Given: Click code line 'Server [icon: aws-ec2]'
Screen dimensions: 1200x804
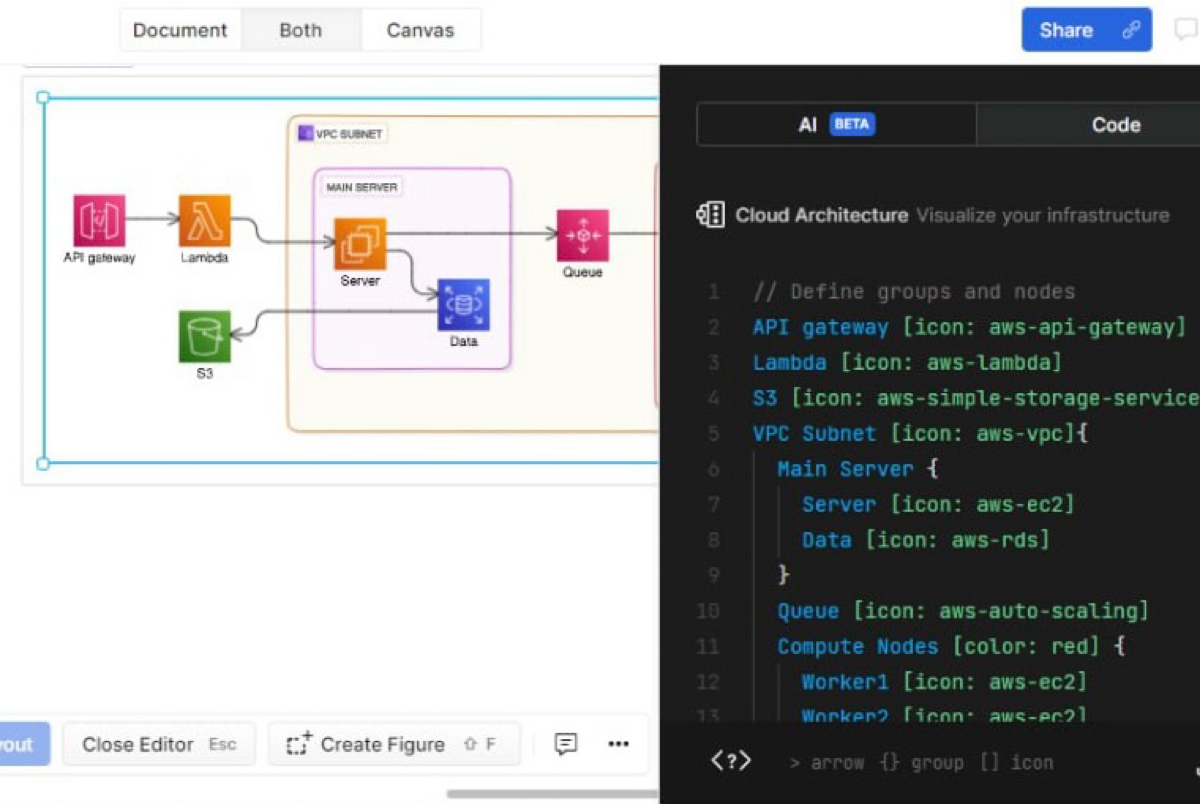Looking at the screenshot, I should point(938,505).
